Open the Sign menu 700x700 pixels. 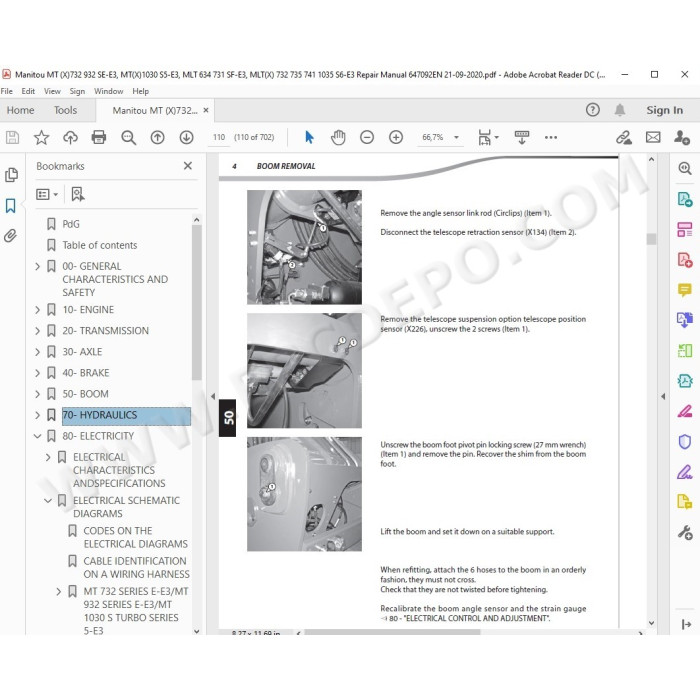(x=77, y=91)
